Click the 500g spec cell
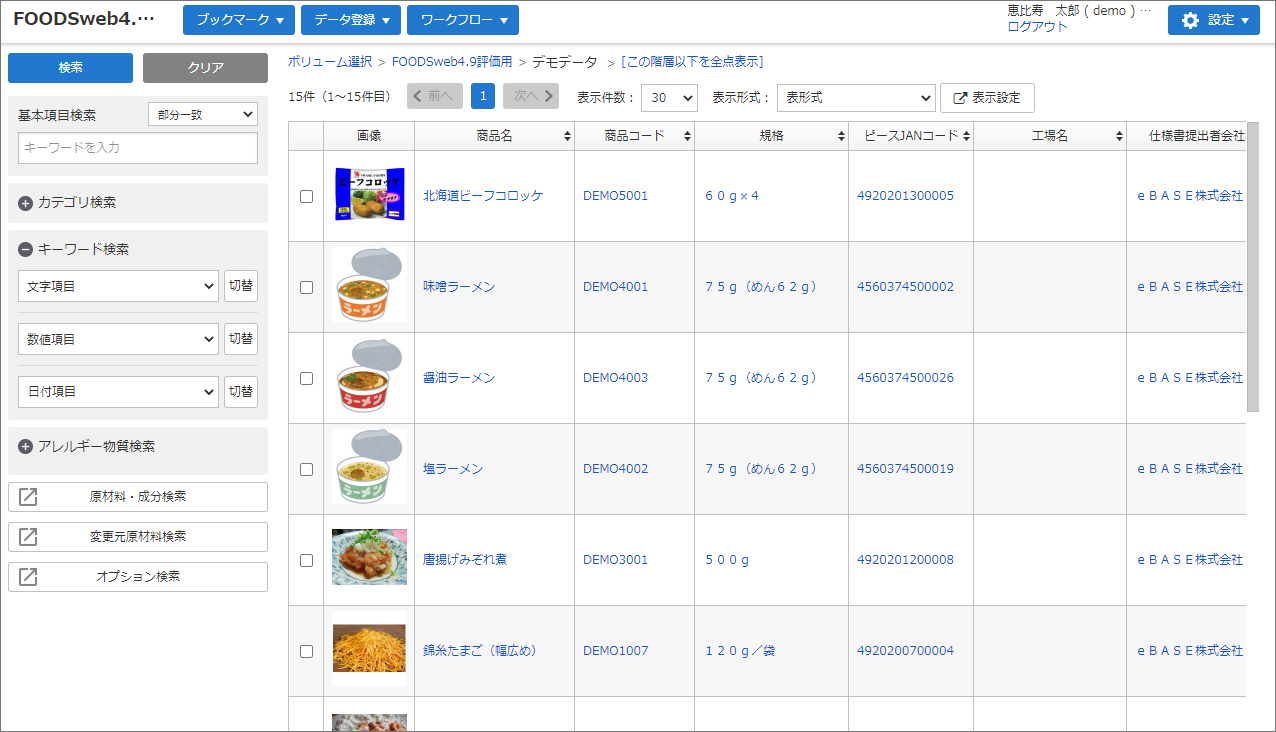Viewport: 1276px width, 732px height. [x=727, y=560]
